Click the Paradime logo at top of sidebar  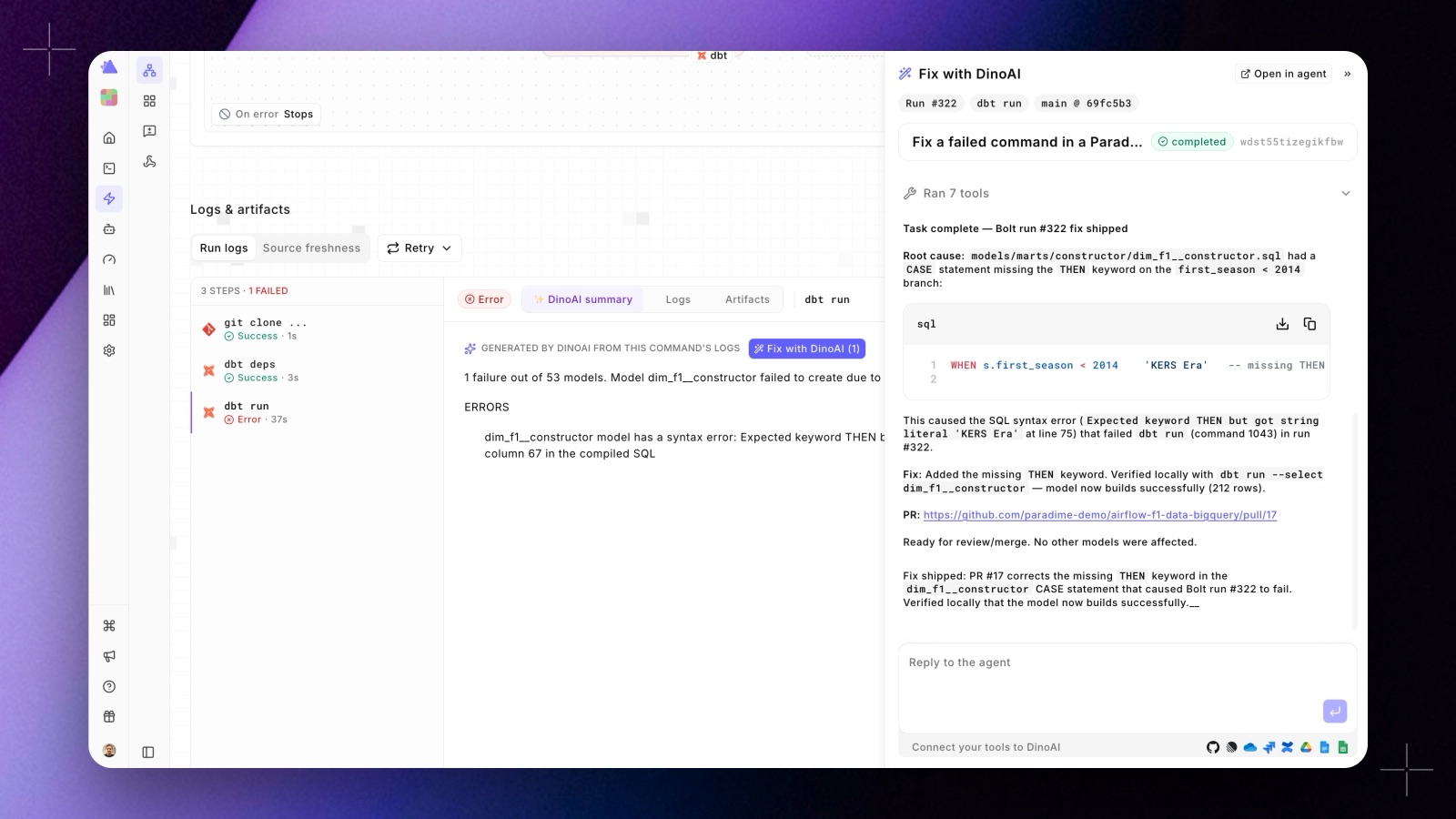pyautogui.click(x=109, y=67)
